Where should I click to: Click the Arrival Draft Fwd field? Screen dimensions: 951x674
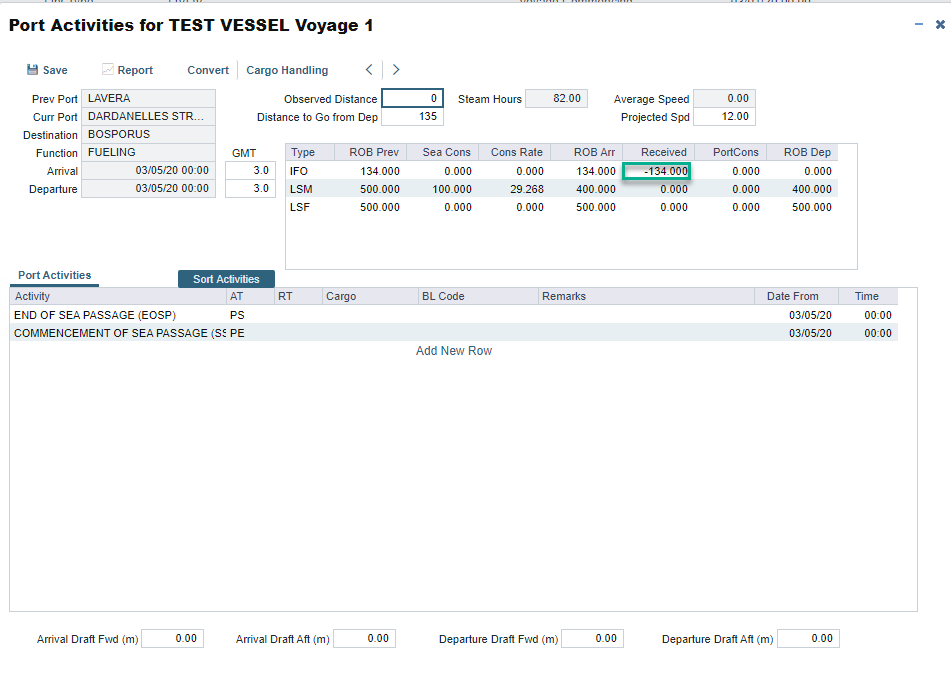click(x=172, y=638)
